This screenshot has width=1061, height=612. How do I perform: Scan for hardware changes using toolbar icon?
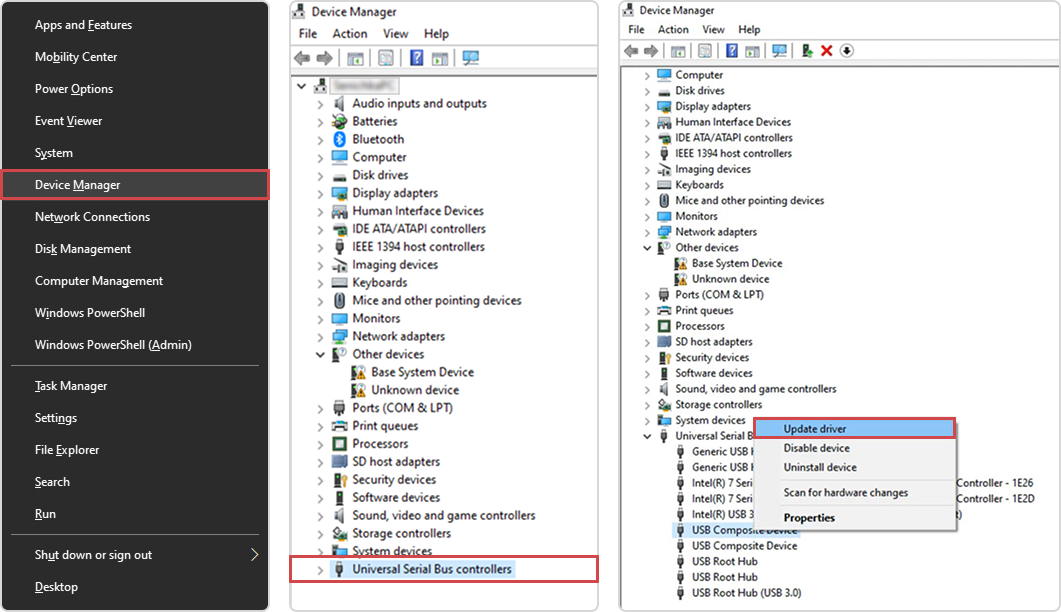point(781,51)
